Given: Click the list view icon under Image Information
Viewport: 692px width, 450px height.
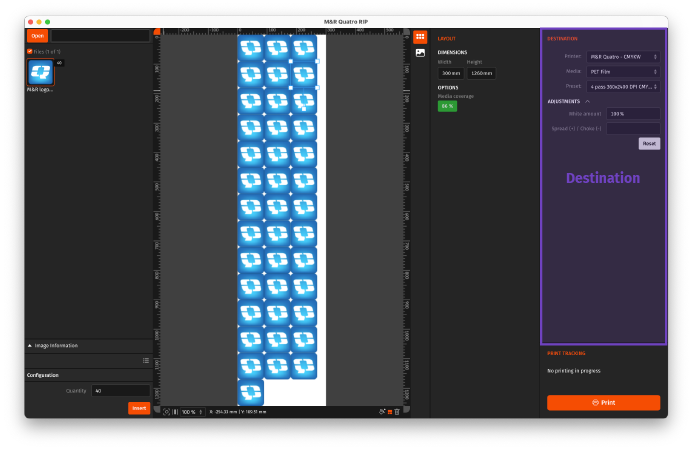Looking at the screenshot, I should coord(145,360).
